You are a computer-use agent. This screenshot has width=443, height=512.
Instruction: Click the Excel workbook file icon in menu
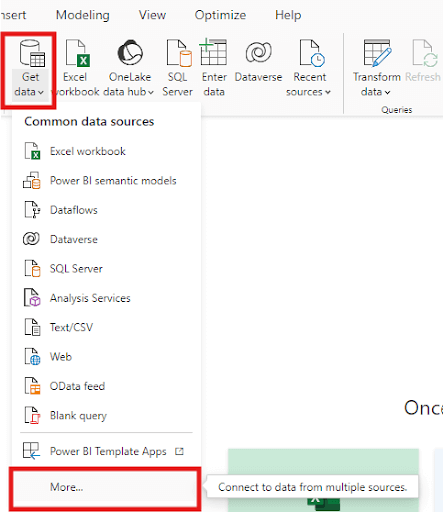pyautogui.click(x=32, y=151)
